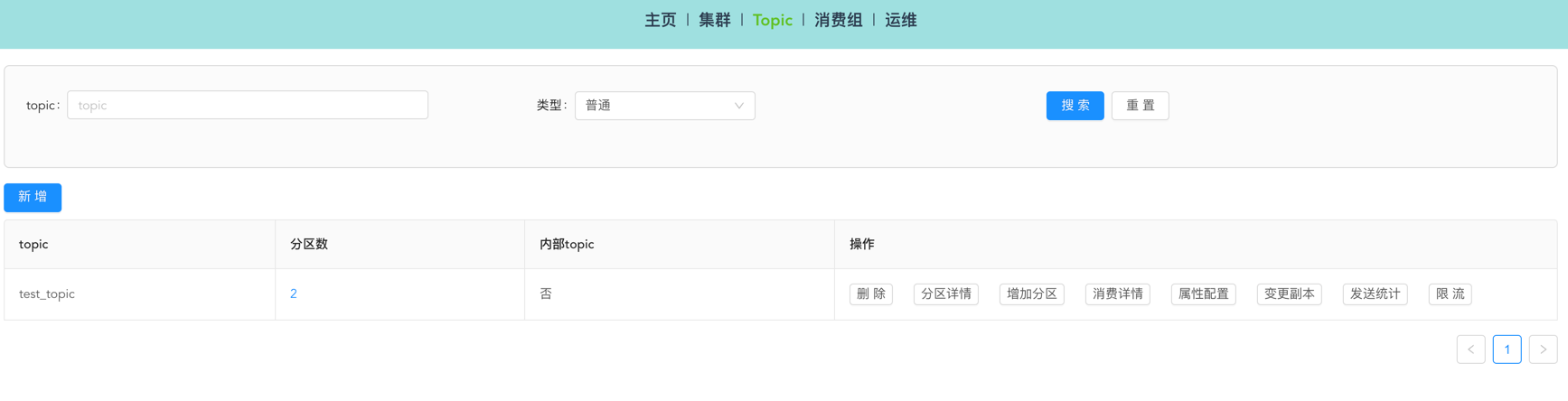Select the Topic navigation tab
The width and height of the screenshot is (1568, 401).
pyautogui.click(x=773, y=20)
